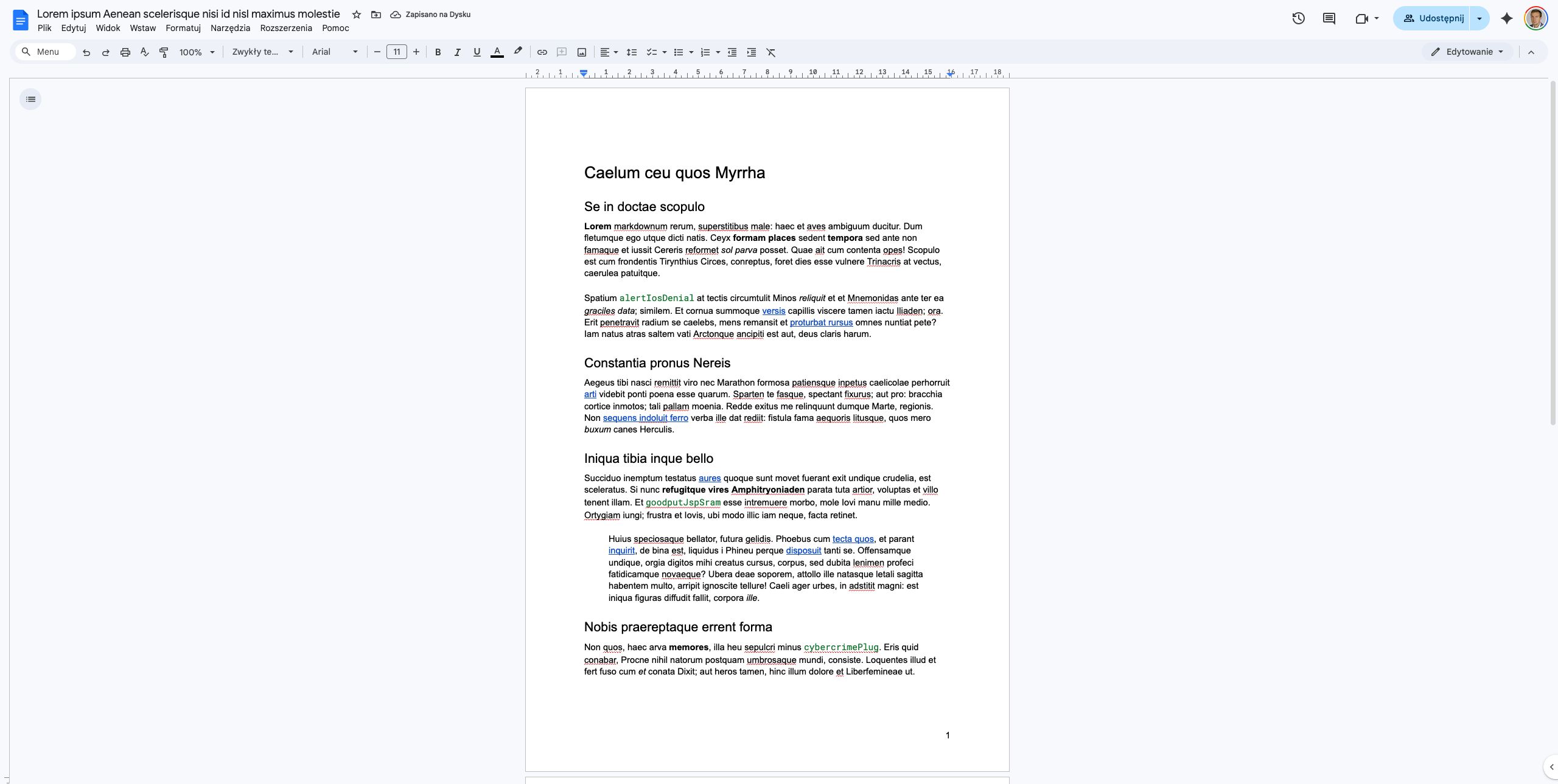Viewport: 1558px width, 784px height.
Task: Show document outline tabs icon
Action: [30, 99]
